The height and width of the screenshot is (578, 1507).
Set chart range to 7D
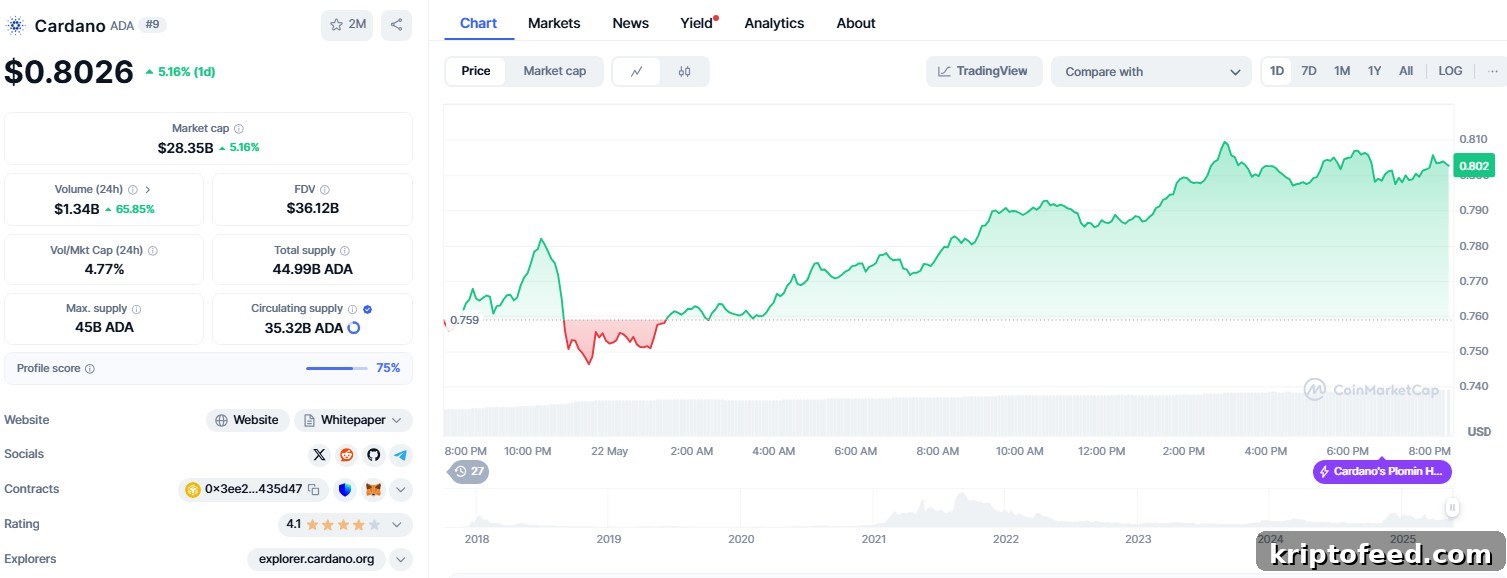(1309, 71)
